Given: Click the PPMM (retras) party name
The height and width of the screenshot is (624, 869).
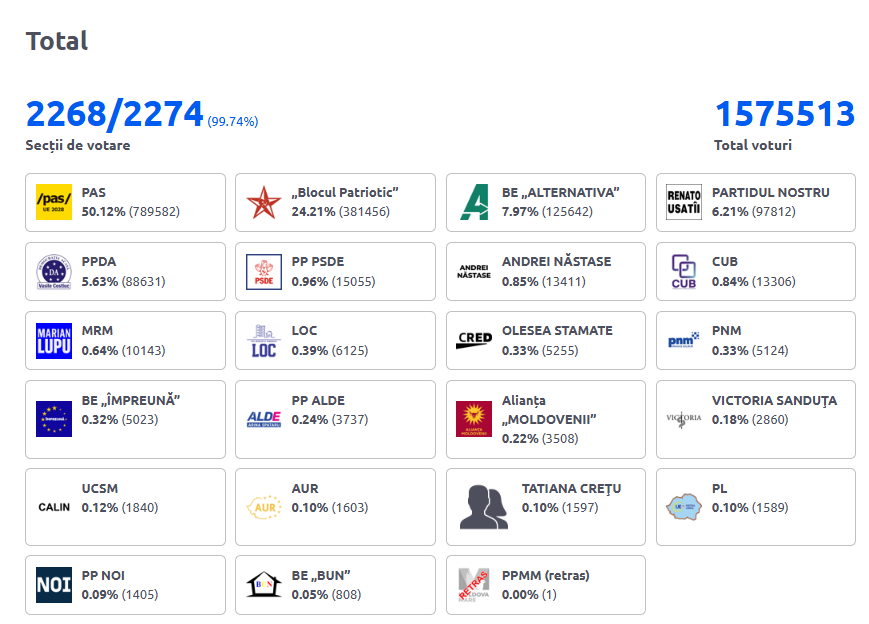Looking at the screenshot, I should (x=545, y=576).
